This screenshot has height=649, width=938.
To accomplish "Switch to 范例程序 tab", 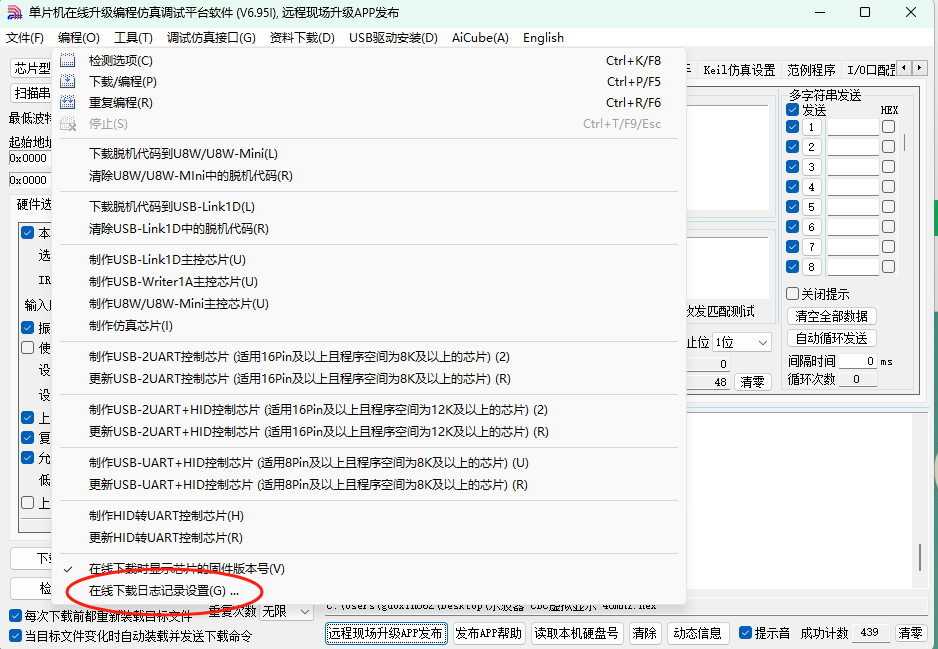I will click(x=811, y=70).
